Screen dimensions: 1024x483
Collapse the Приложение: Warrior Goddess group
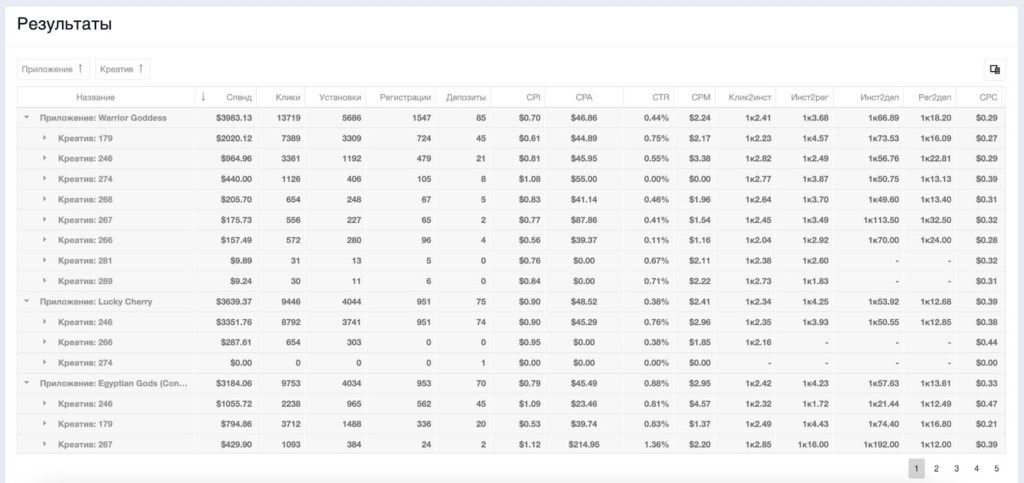[26, 117]
